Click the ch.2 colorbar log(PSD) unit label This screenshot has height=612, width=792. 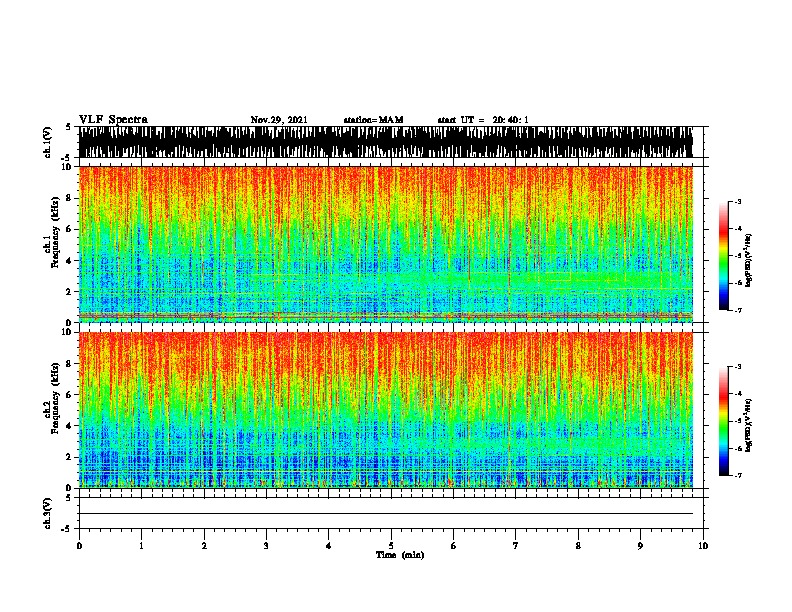click(748, 425)
